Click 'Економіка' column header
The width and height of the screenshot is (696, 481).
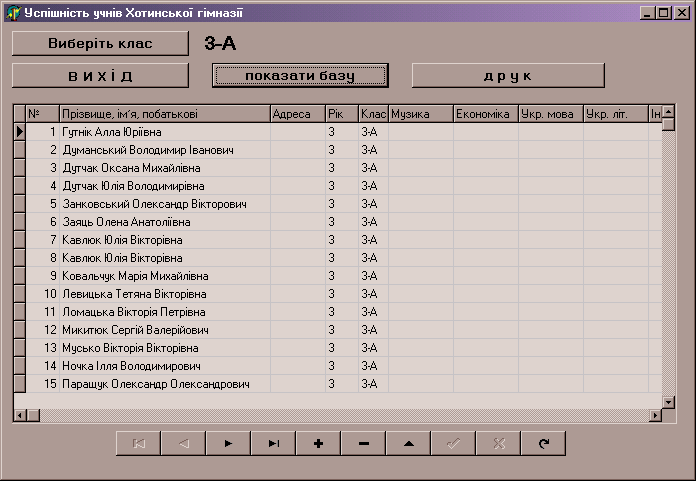[x=486, y=114]
